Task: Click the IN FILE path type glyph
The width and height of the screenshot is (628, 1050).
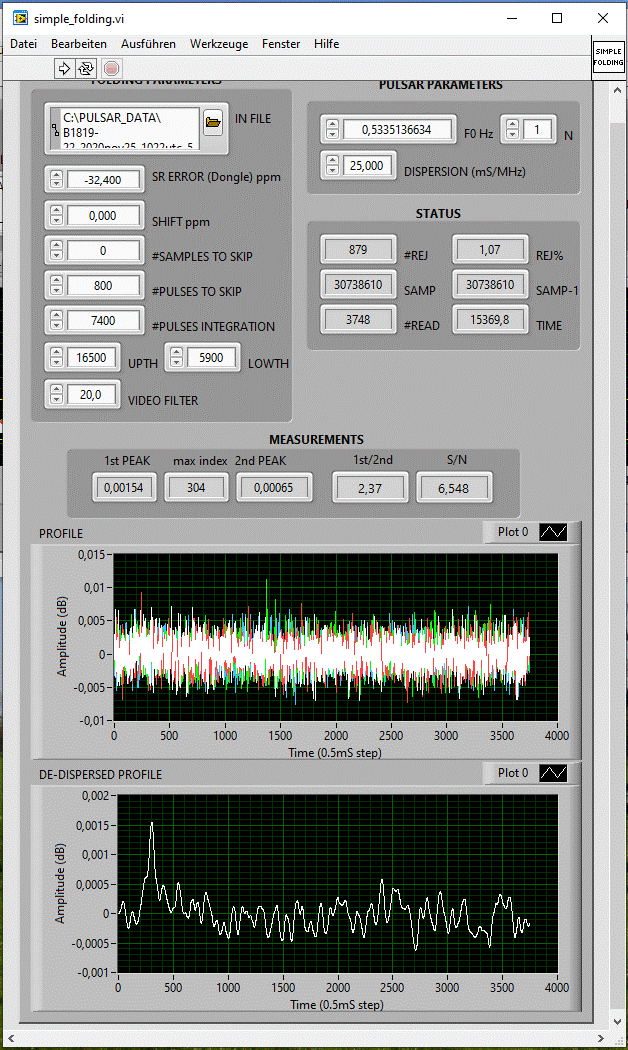Action: pyautogui.click(x=56, y=128)
